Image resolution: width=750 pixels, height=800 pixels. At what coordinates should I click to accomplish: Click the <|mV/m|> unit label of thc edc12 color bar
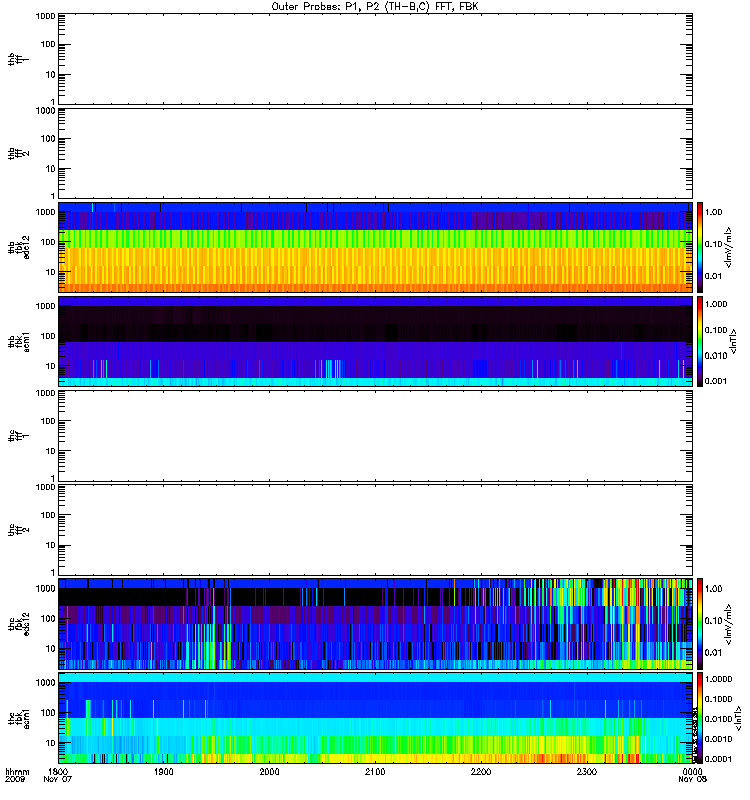(x=728, y=624)
